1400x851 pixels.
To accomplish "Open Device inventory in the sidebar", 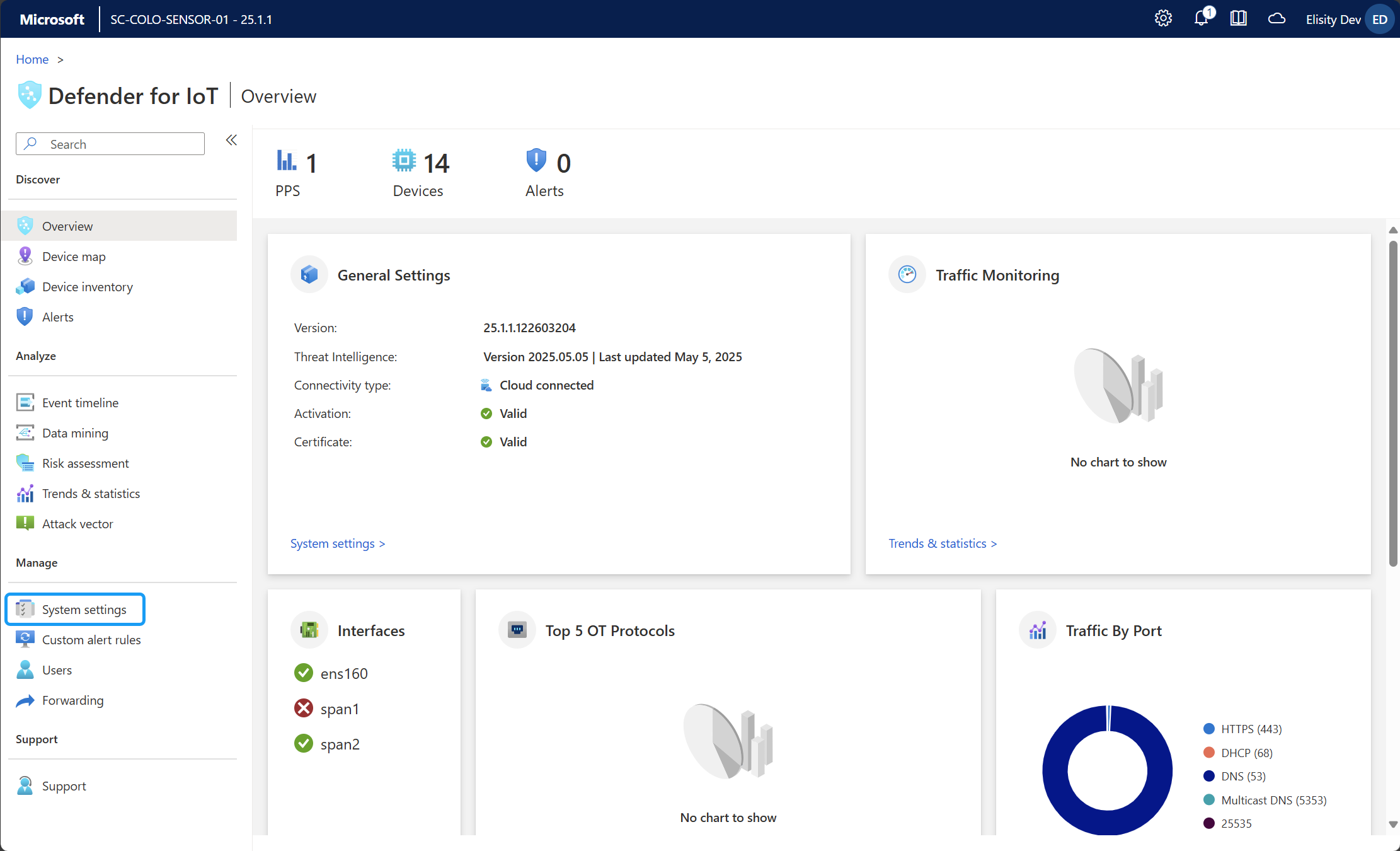I will point(87,287).
